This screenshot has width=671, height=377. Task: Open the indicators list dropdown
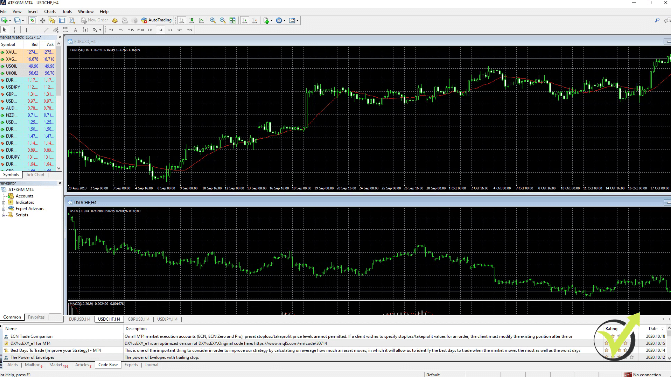[x=268, y=20]
